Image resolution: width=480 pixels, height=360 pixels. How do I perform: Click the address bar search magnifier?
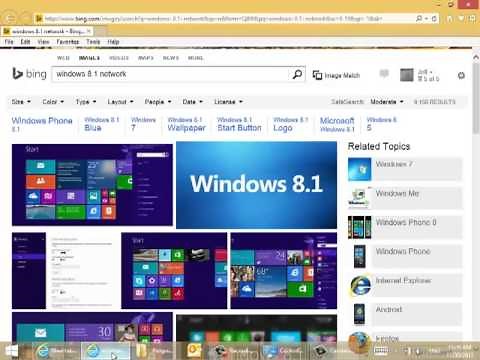[x=419, y=19]
